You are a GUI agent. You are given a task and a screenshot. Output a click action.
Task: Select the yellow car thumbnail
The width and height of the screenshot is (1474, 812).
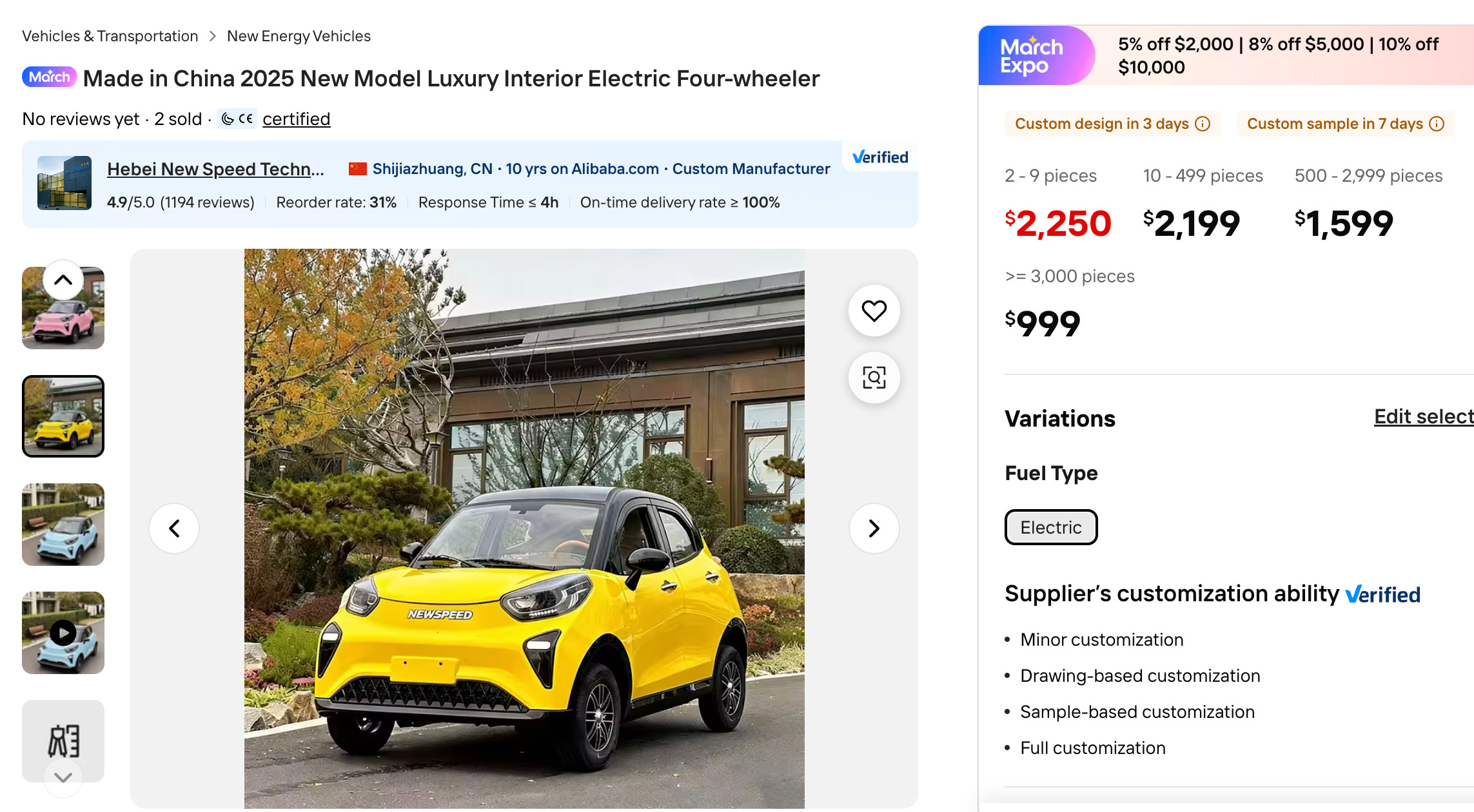63,416
